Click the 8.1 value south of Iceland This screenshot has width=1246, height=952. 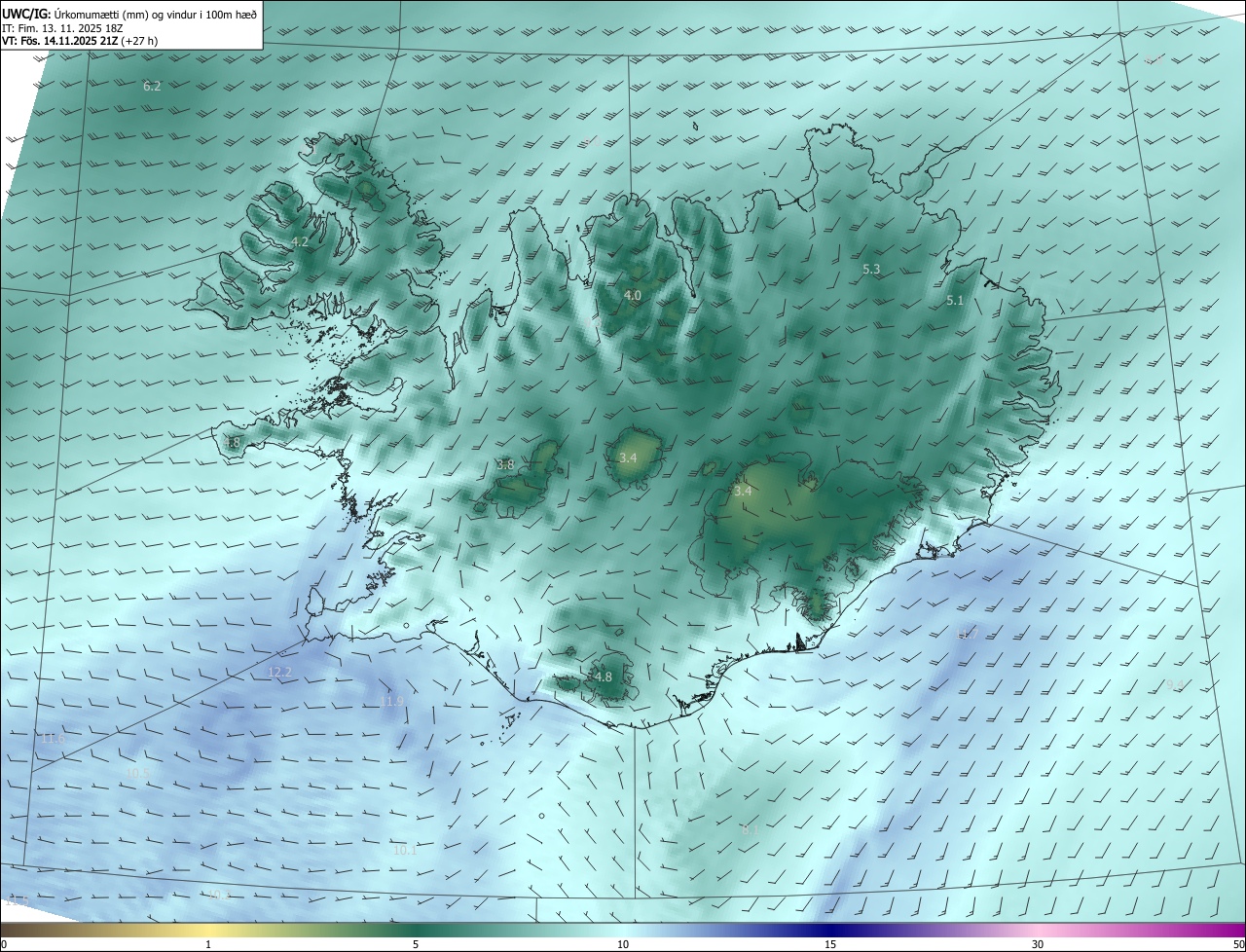tap(750, 830)
